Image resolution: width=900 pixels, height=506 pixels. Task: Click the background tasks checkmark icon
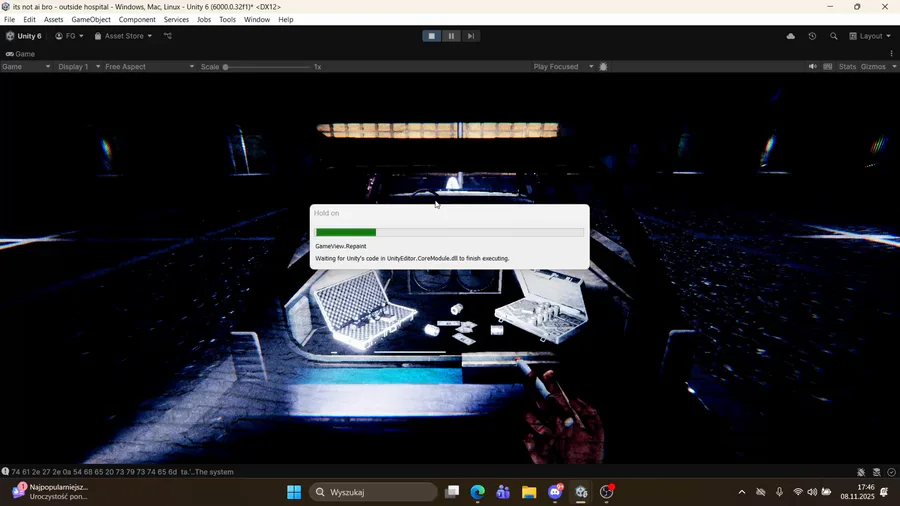coord(891,472)
